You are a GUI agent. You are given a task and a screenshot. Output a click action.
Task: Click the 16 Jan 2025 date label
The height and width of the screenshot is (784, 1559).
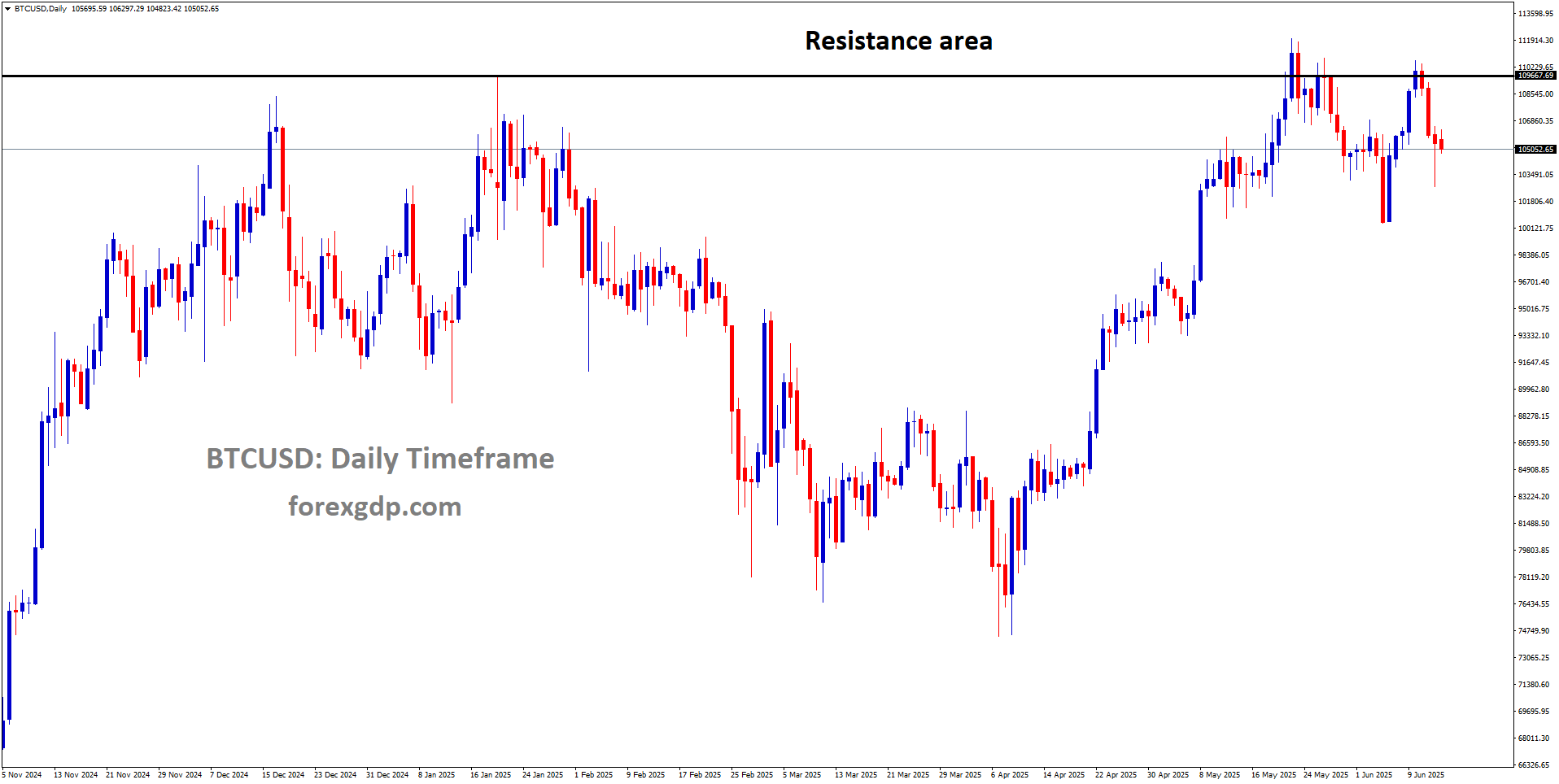point(491,775)
